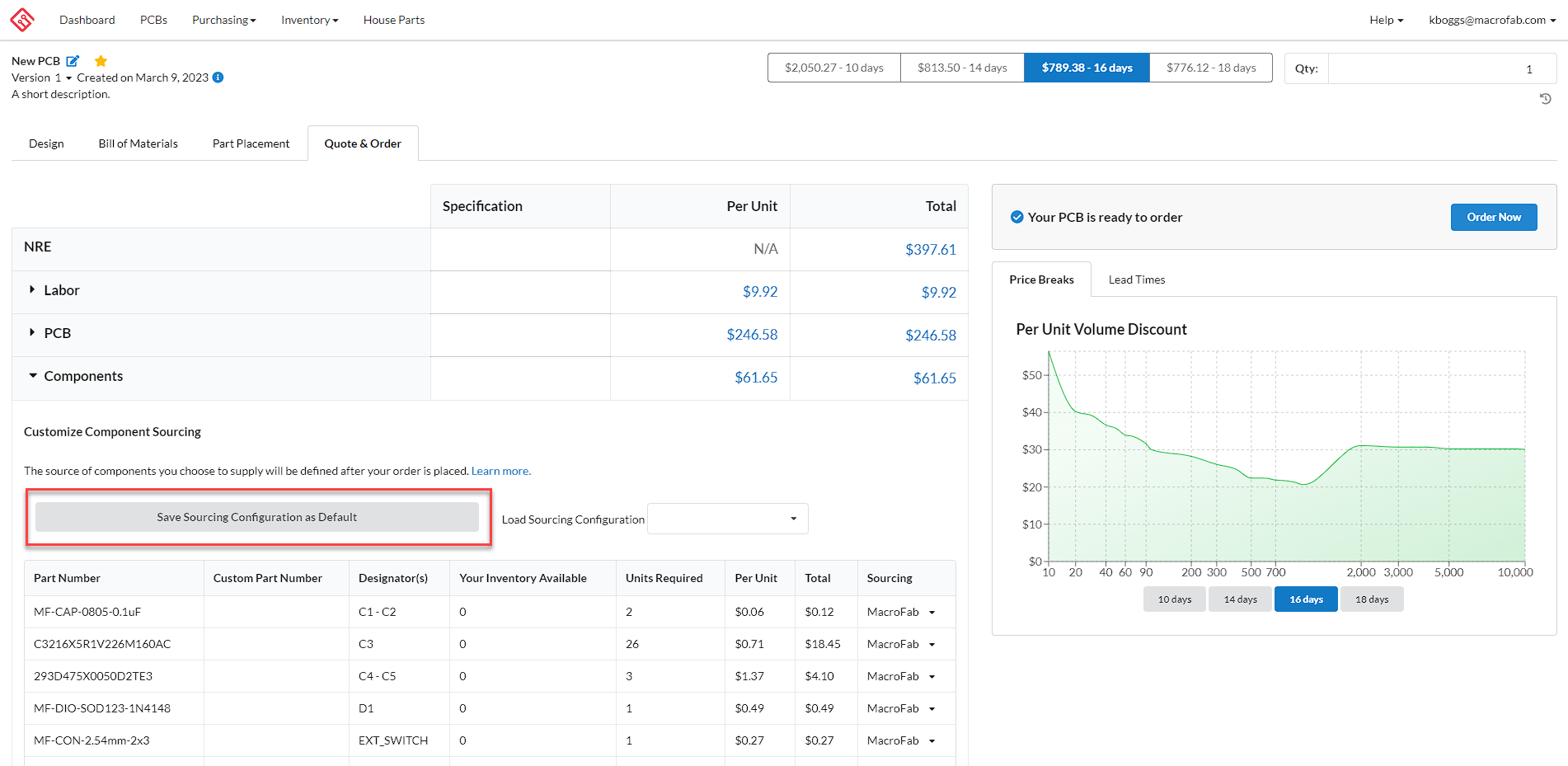The height and width of the screenshot is (766, 1568).
Task: Click the Labor total $9.92
Action: tap(939, 292)
